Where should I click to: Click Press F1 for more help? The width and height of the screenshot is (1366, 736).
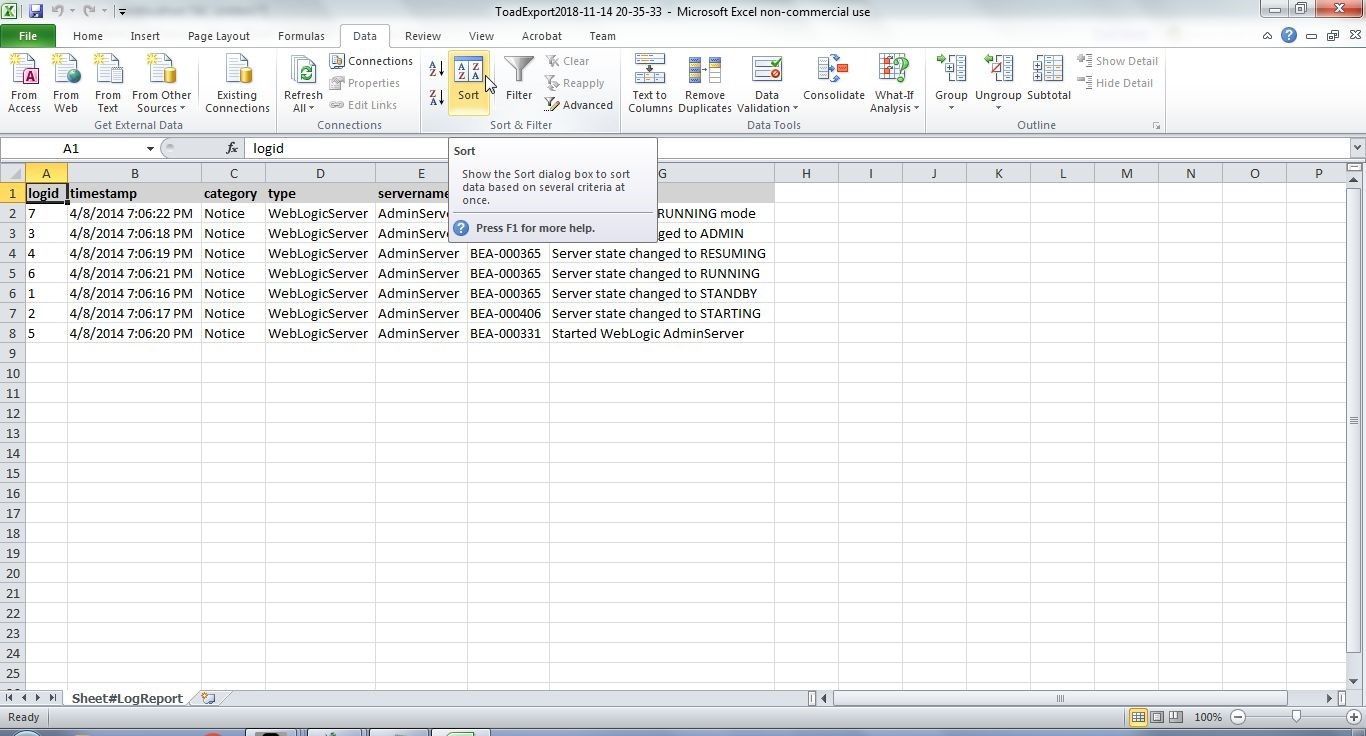(535, 228)
